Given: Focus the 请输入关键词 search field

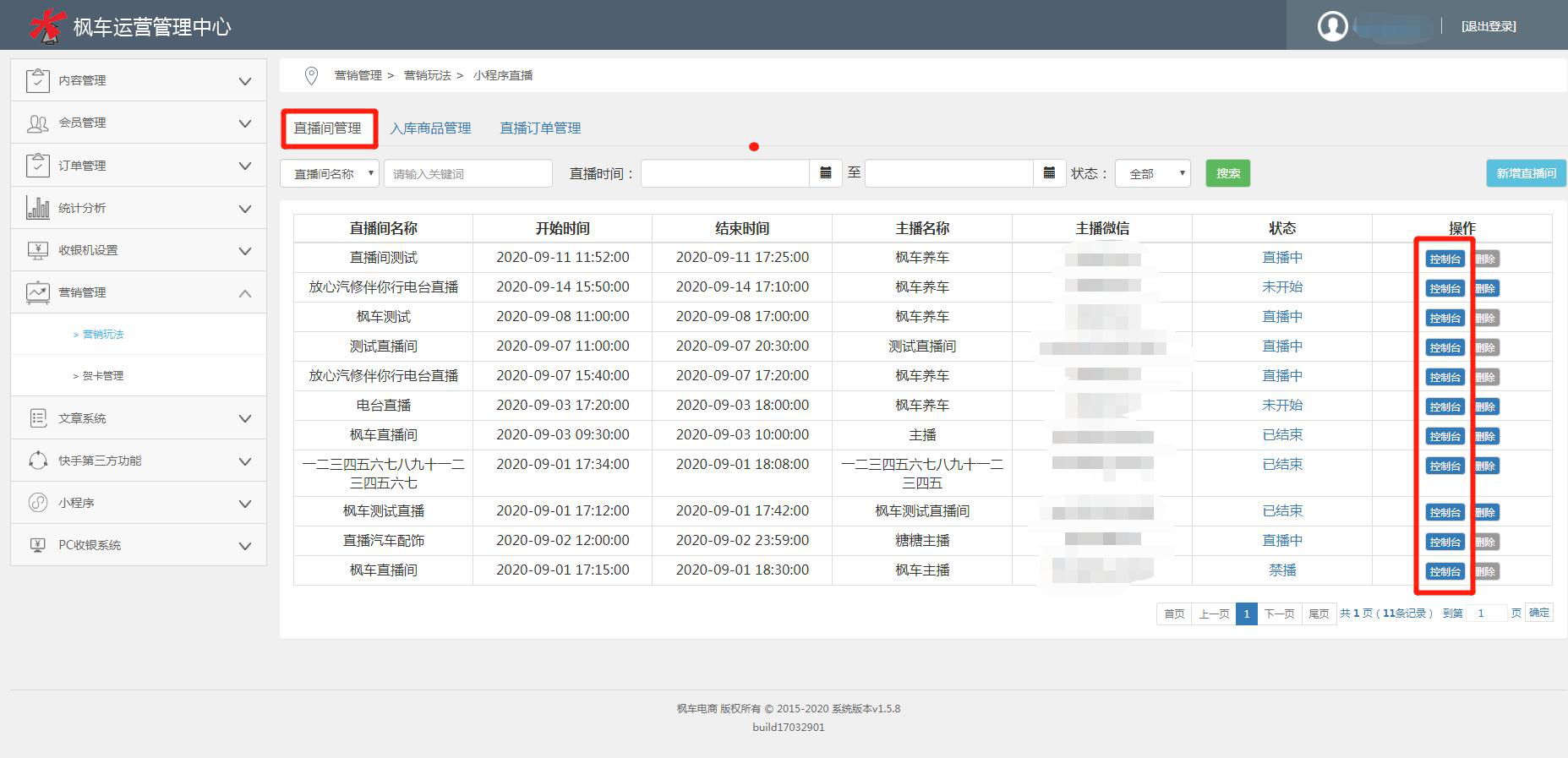Looking at the screenshot, I should (x=468, y=173).
